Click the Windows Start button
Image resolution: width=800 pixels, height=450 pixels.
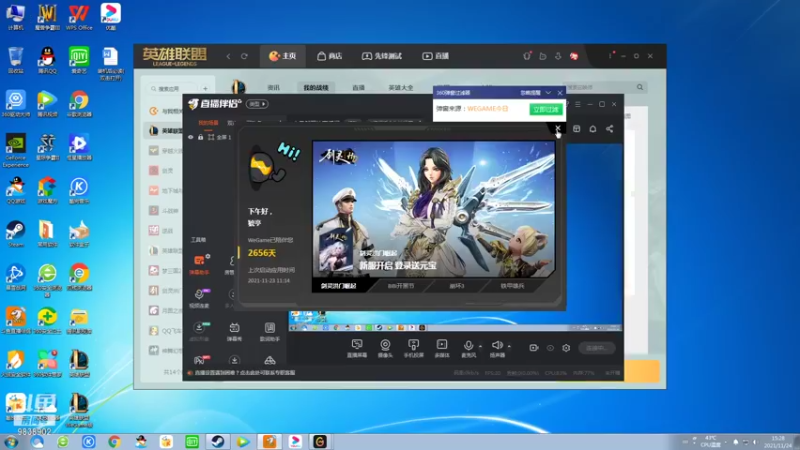[x=11, y=442]
